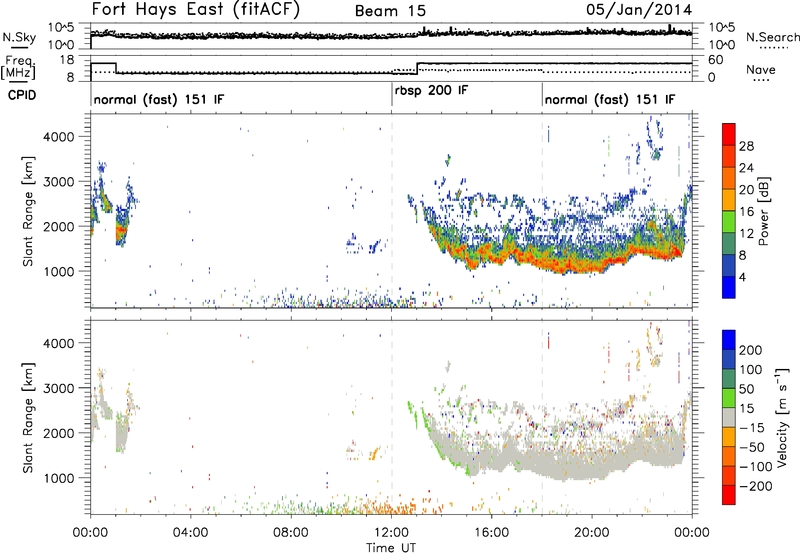
Task: Select 'normal (fast) 151 IF' starting at 18:00
Action: click(610, 99)
